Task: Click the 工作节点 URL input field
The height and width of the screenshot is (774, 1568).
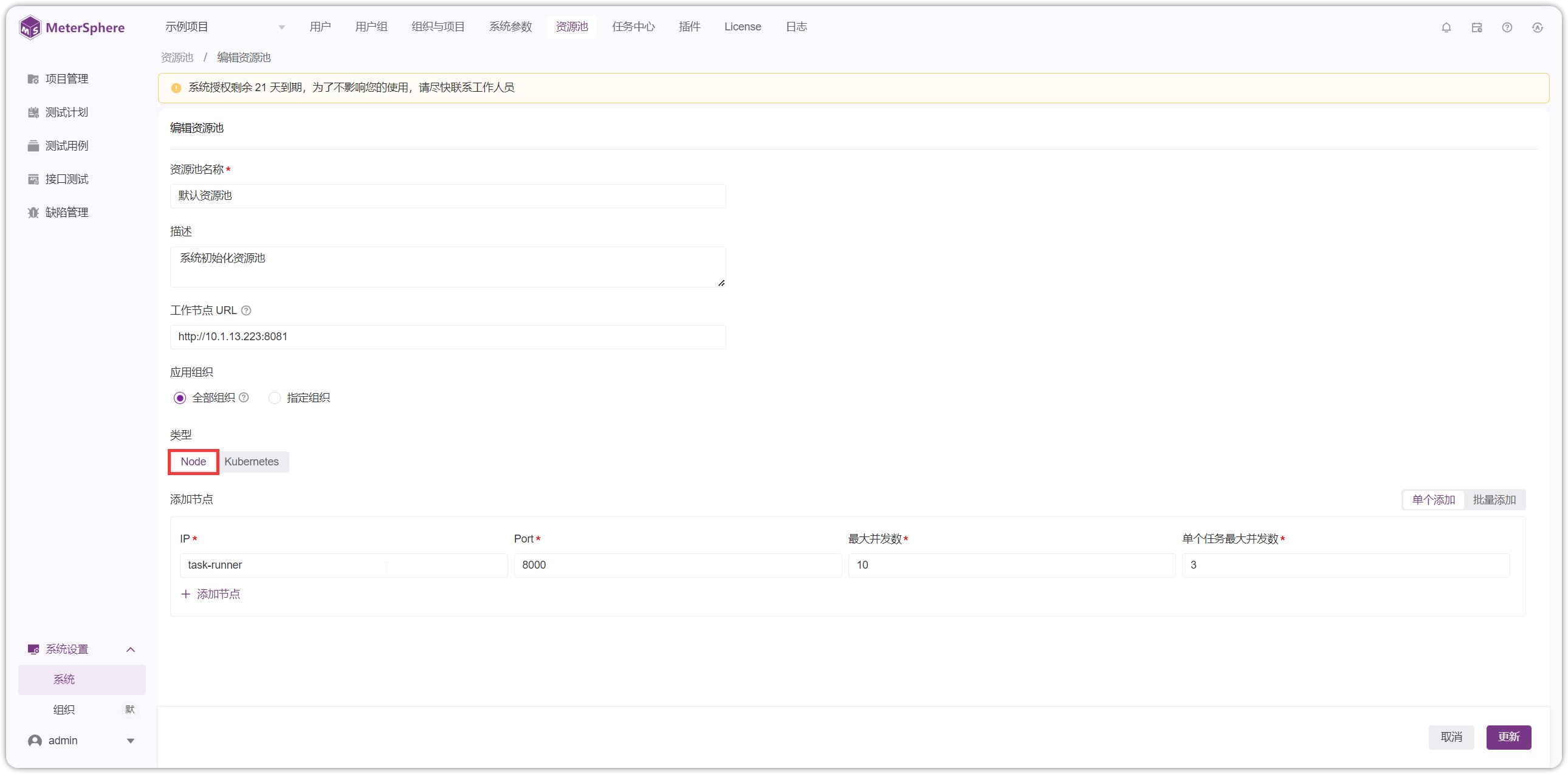Action: 448,337
